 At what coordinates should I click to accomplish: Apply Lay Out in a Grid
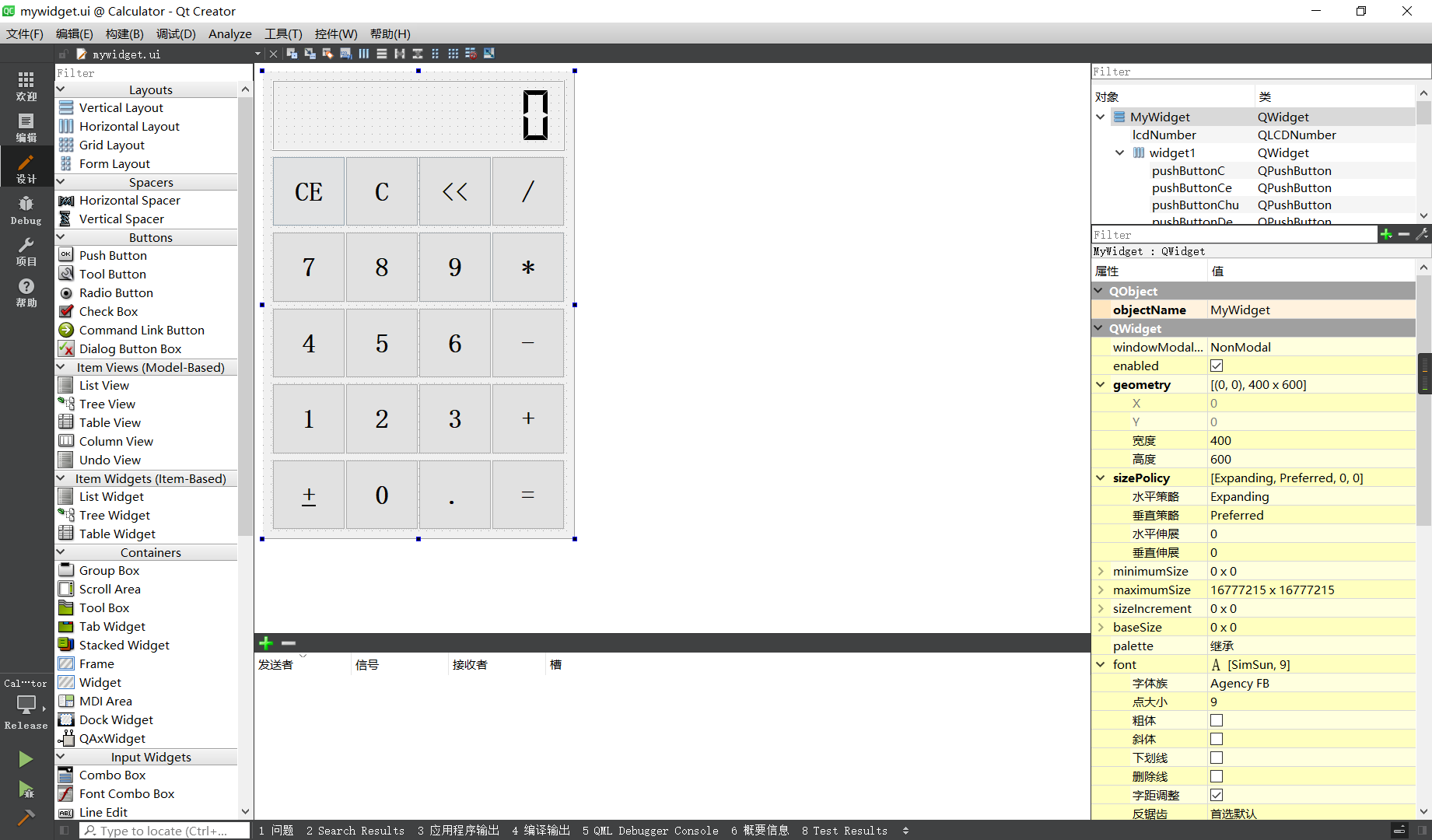coord(453,54)
